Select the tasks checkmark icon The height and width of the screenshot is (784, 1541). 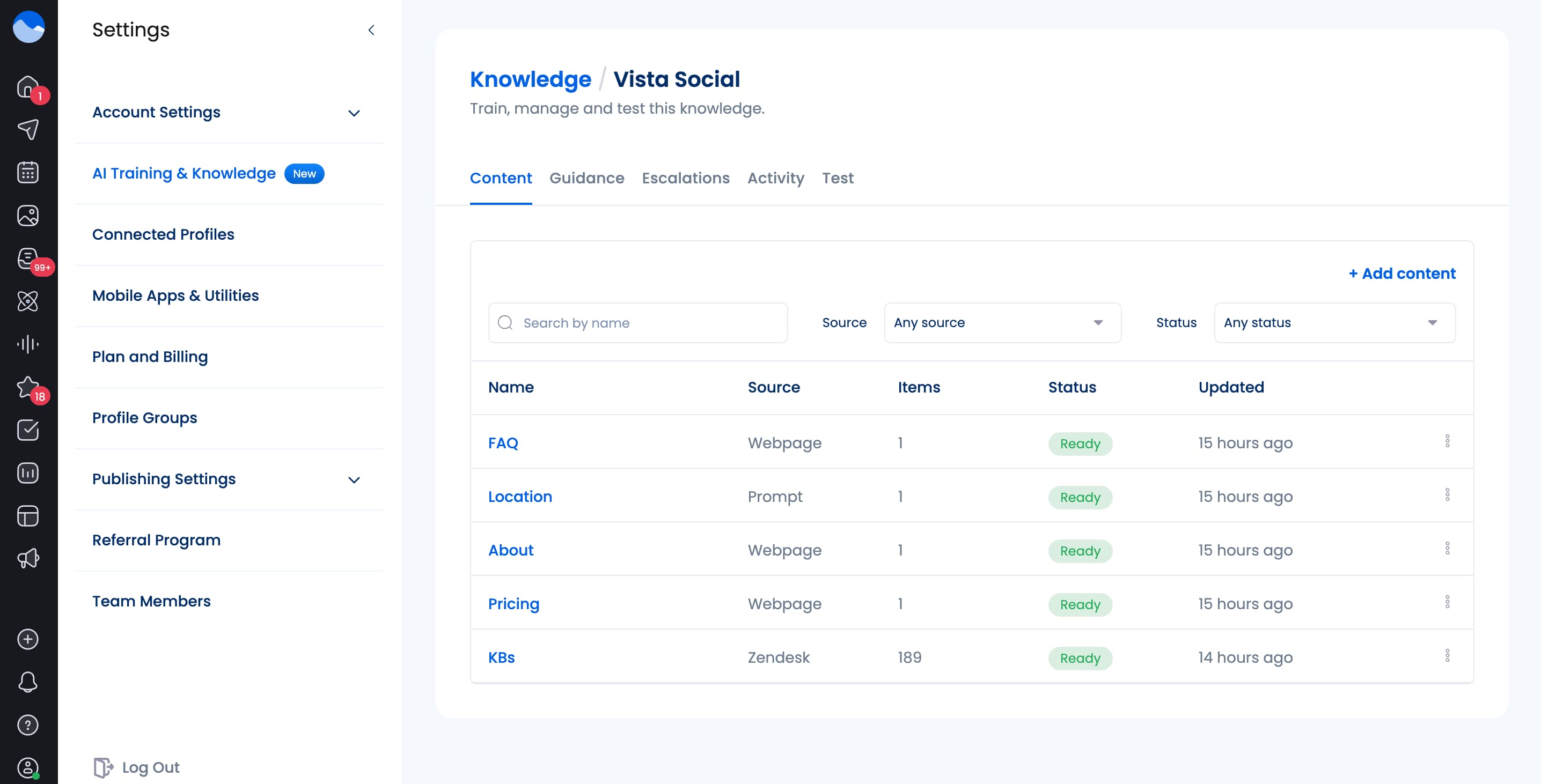[x=27, y=430]
